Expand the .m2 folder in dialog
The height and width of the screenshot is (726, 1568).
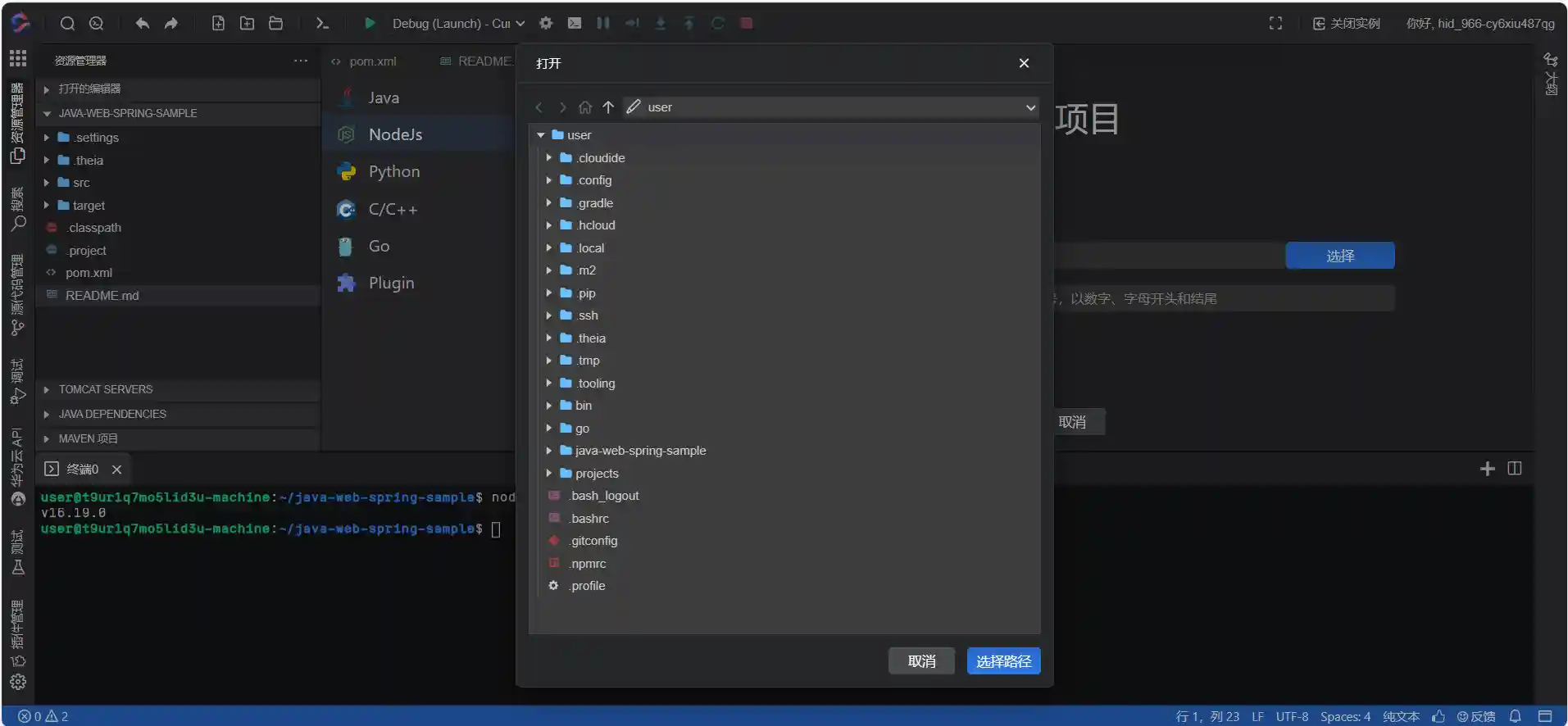pyautogui.click(x=548, y=270)
